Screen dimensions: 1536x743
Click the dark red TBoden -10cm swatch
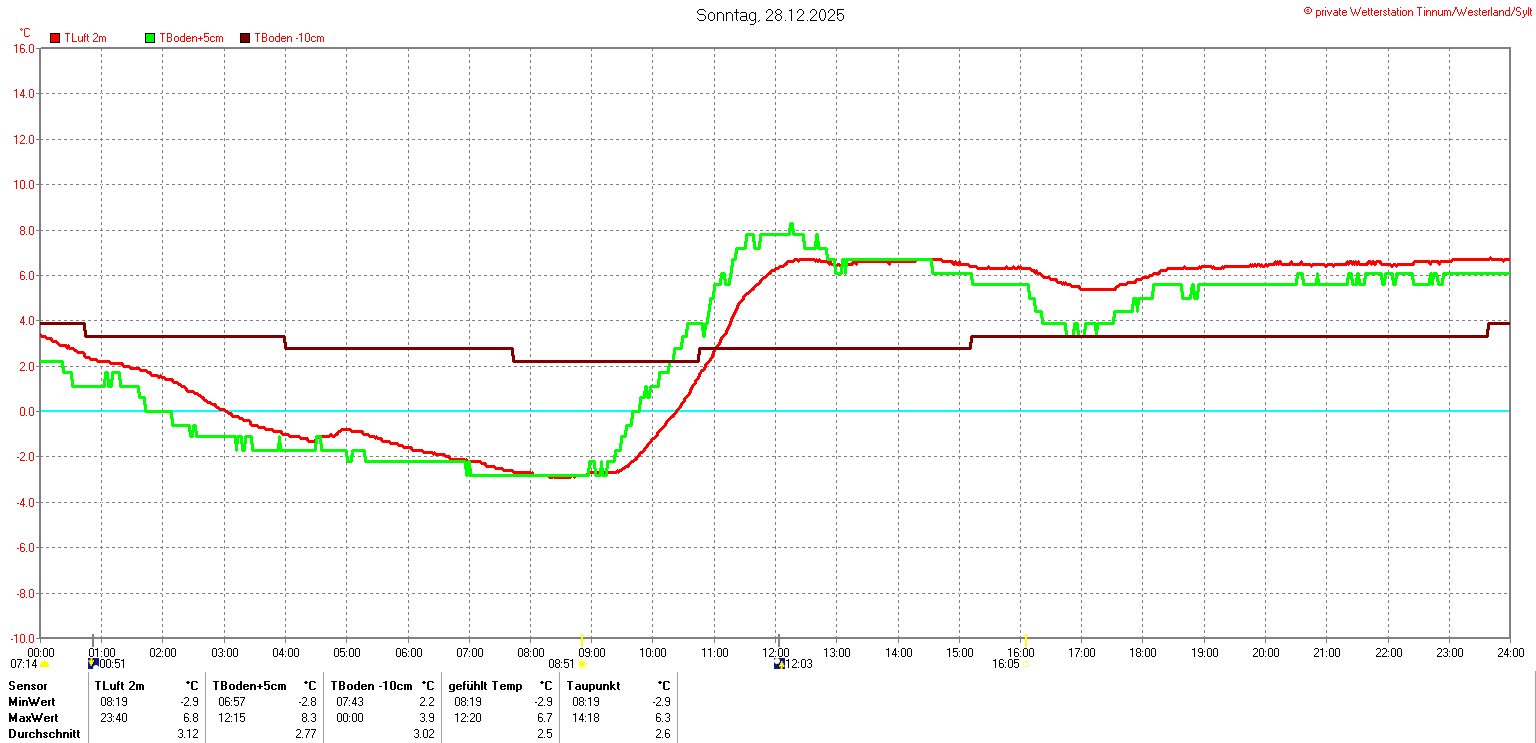[x=245, y=38]
